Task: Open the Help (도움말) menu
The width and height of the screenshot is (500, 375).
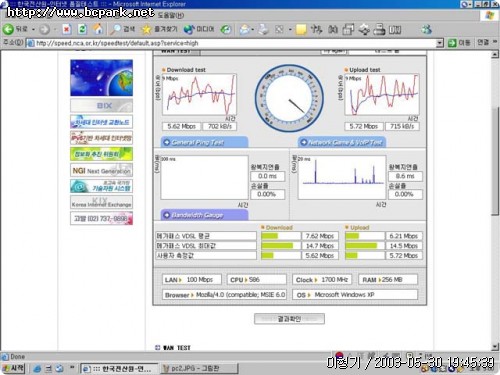Action: (x=171, y=15)
